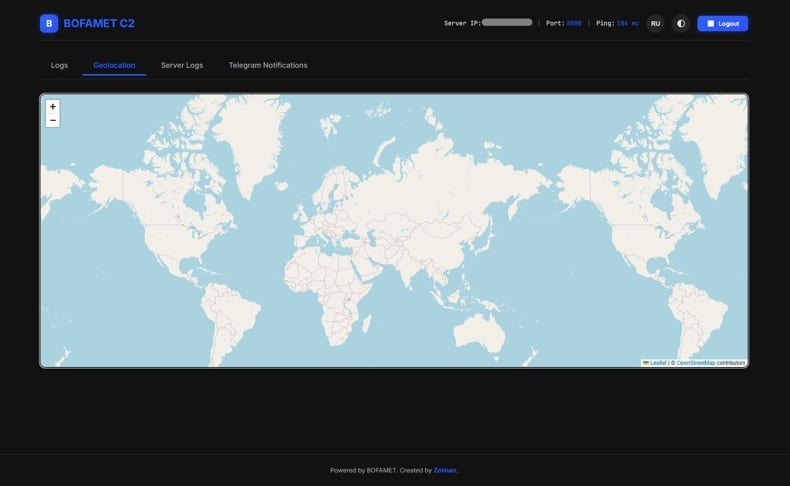The image size is (790, 486).
Task: Zoom out of the map
Action: point(53,120)
